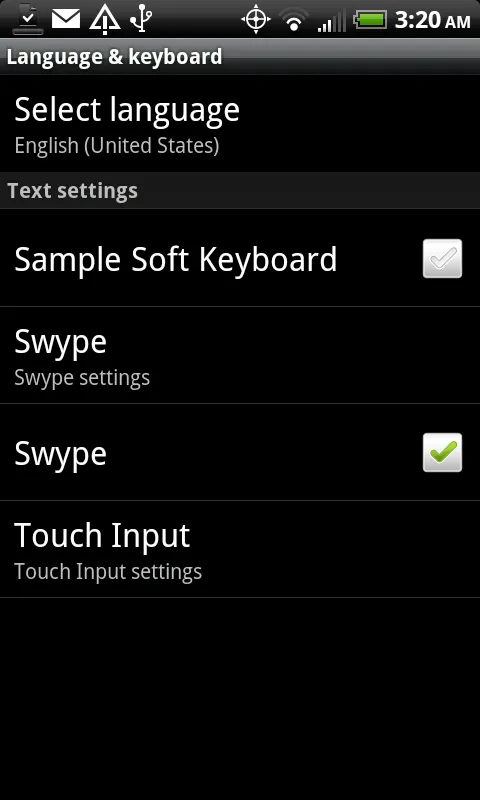This screenshot has width=480, height=800.
Task: Tap the 3:20 AM clock
Action: click(433, 20)
